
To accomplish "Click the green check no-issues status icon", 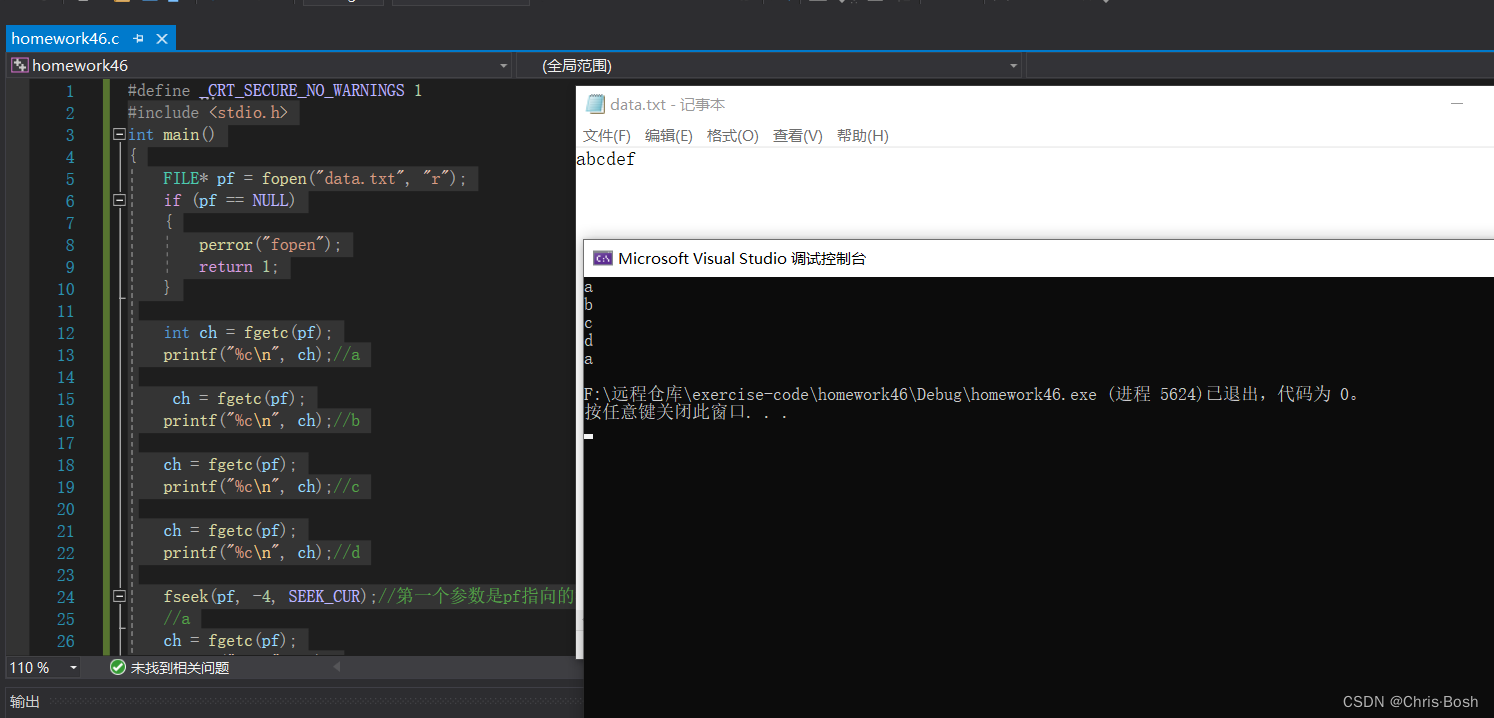I will (x=118, y=667).
